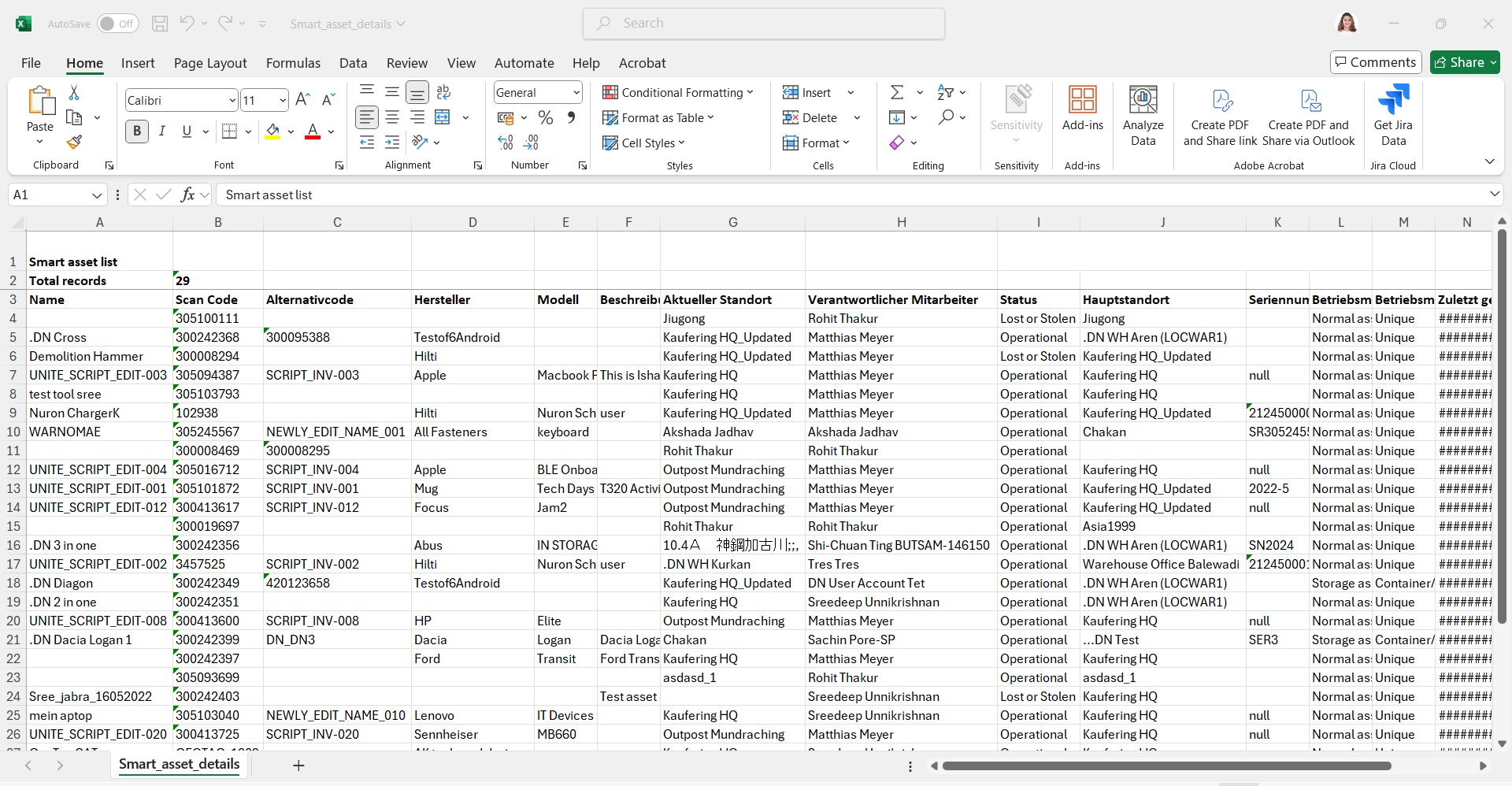Click the Format Painter brush icon
Image resolution: width=1512 pixels, height=786 pixels.
coord(74,143)
